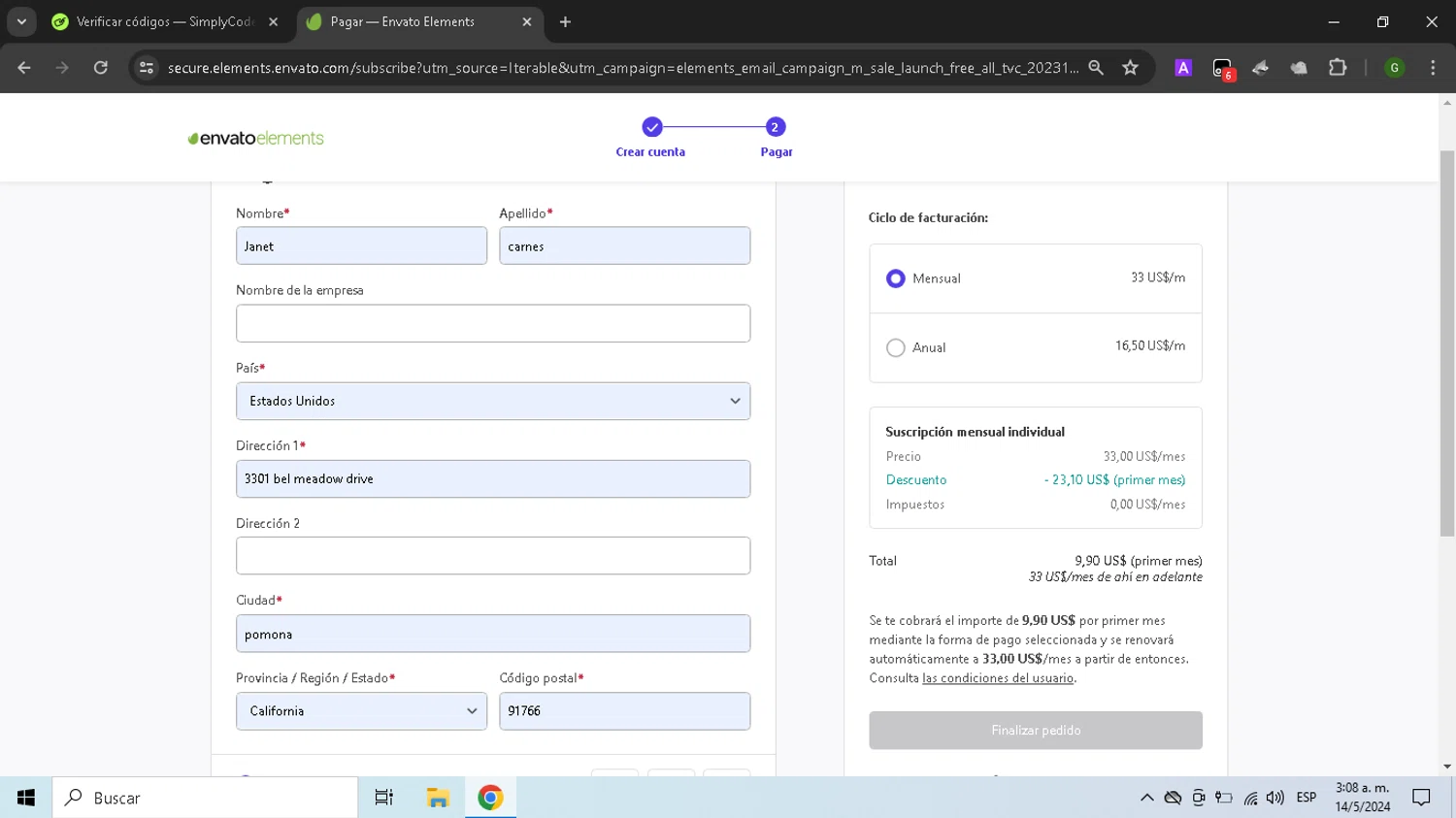Click the Ciudad field
The height and width of the screenshot is (818, 1456).
(x=493, y=634)
